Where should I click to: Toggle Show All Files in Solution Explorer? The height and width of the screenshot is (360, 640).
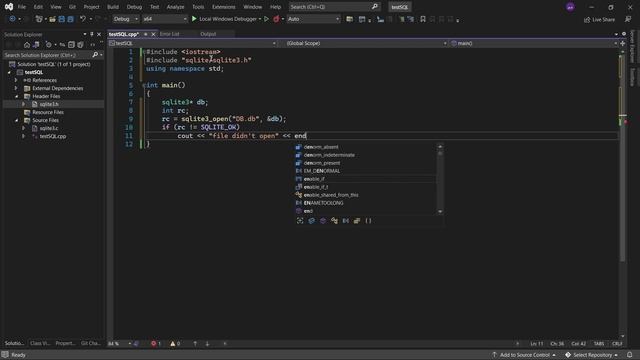80,44
